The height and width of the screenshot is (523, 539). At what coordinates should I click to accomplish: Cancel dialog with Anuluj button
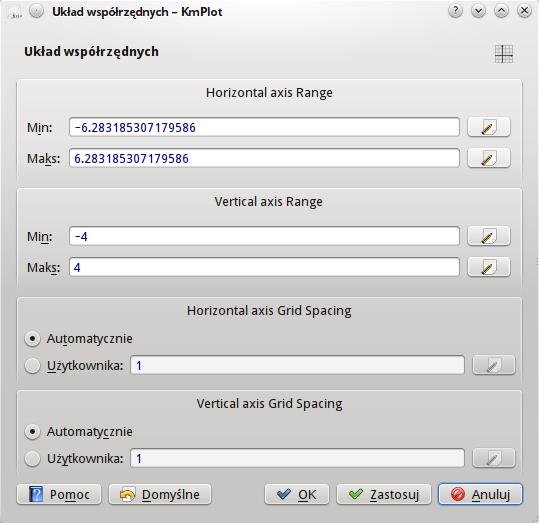tap(480, 494)
